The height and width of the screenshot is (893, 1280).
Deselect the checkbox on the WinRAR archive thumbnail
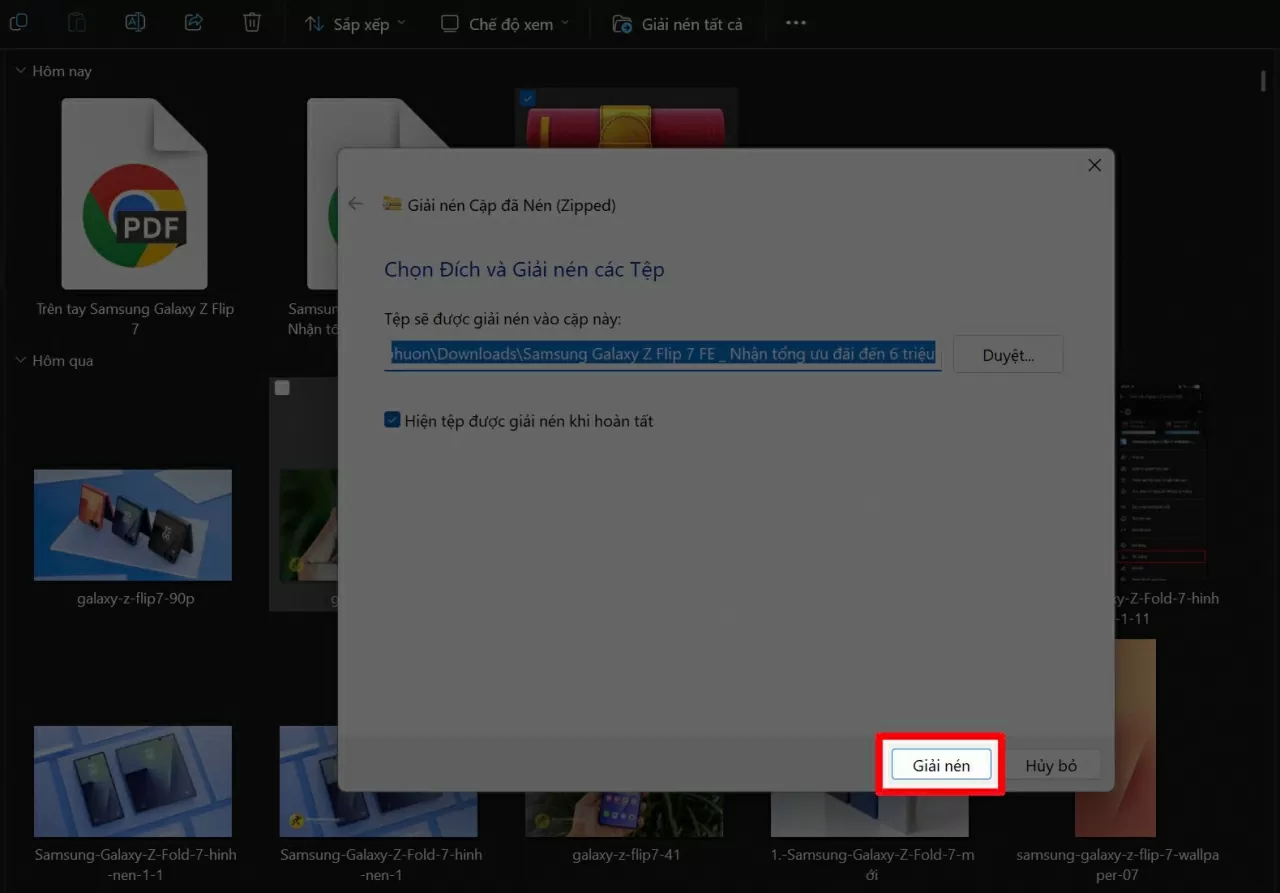pyautogui.click(x=527, y=98)
